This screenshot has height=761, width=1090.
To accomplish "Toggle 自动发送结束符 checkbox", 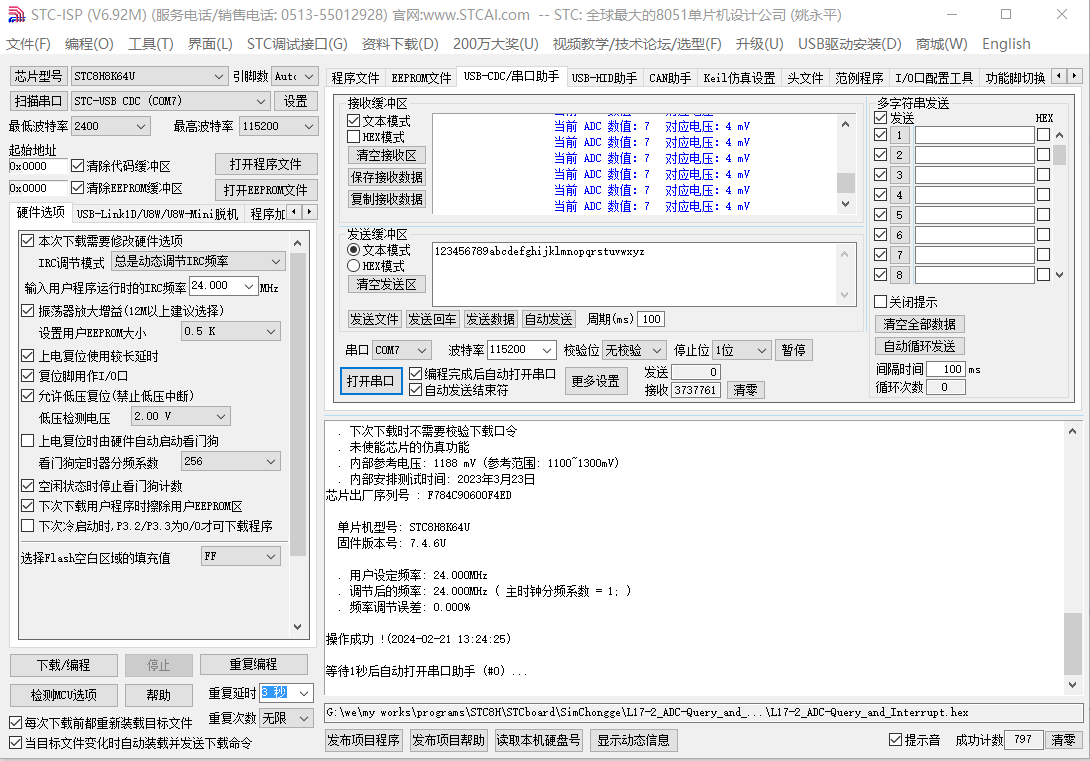I will (x=416, y=390).
